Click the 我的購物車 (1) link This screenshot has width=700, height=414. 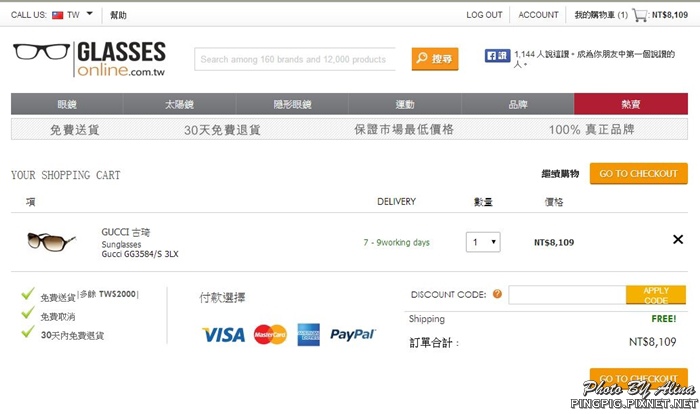click(601, 15)
